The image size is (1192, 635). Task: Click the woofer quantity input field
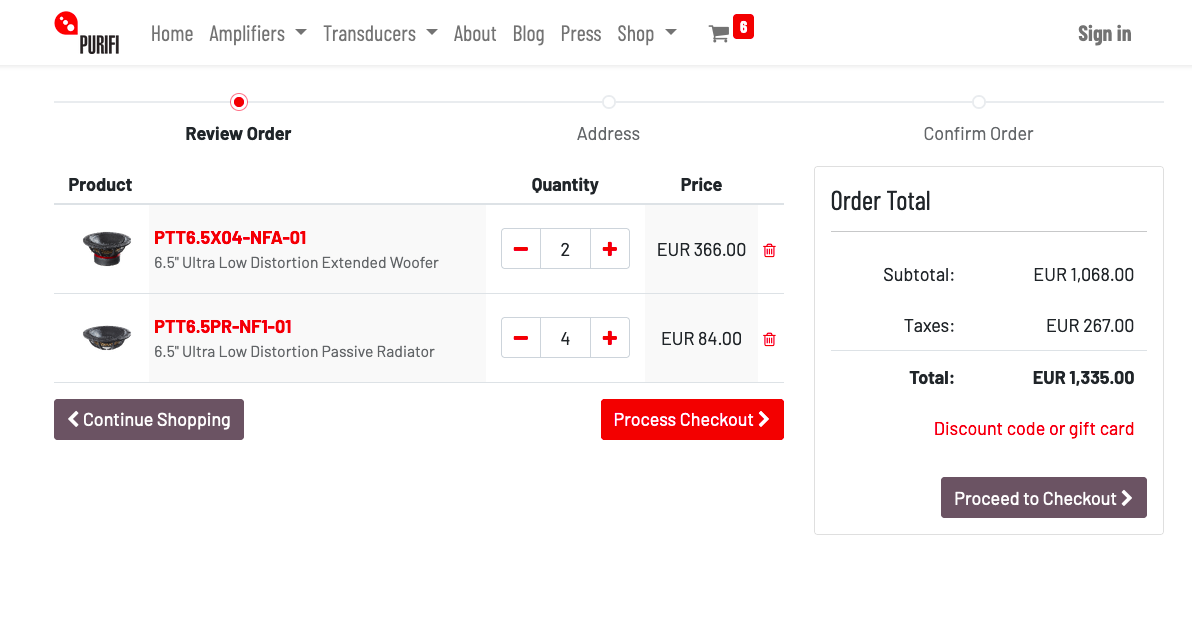click(x=565, y=249)
